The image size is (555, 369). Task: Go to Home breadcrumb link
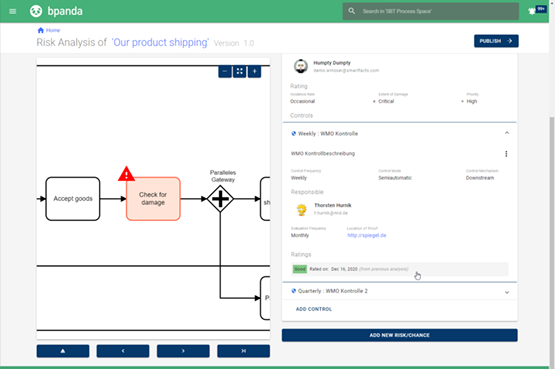tap(53, 30)
